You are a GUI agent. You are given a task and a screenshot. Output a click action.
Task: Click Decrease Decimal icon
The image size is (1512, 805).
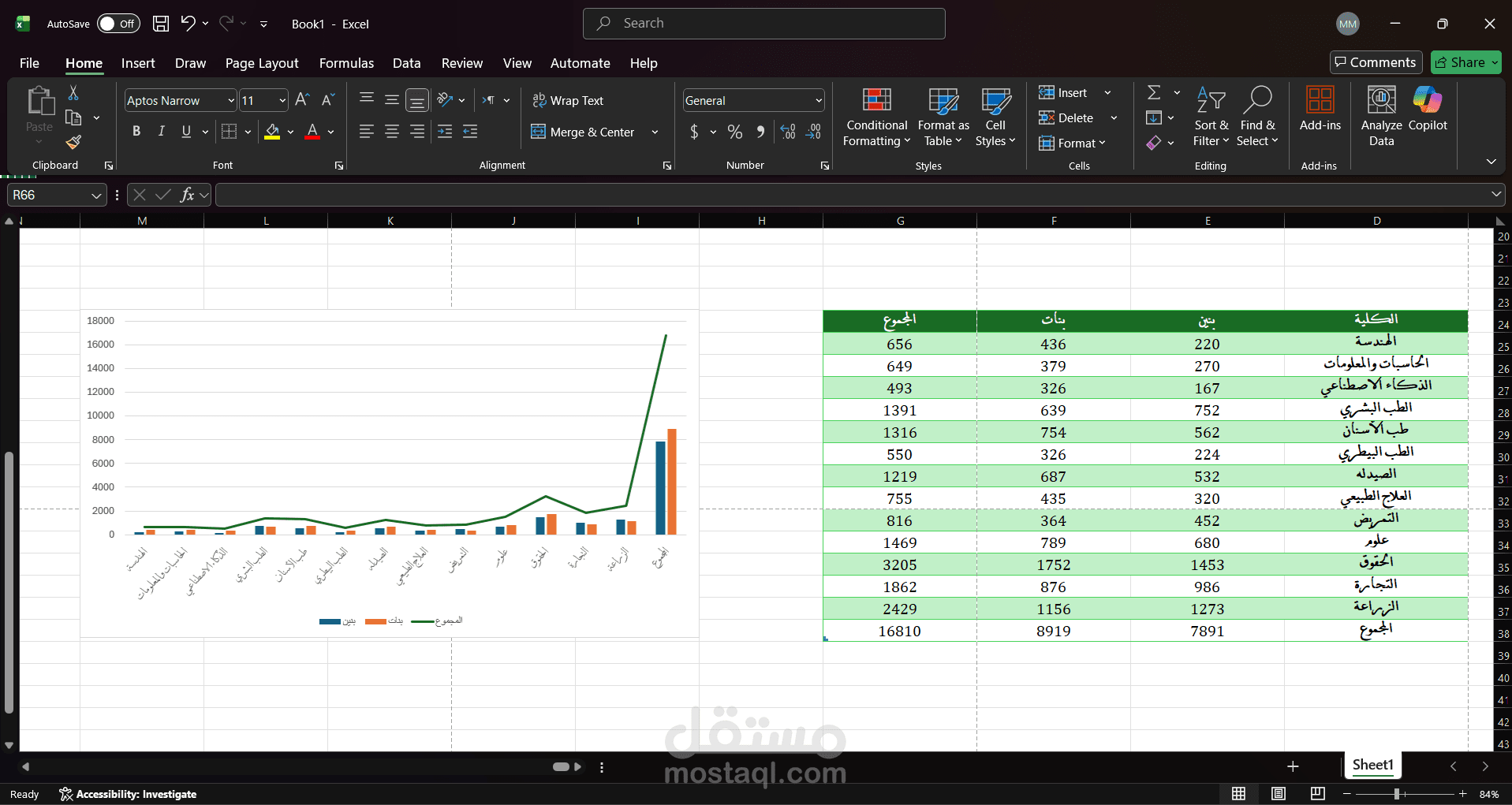(x=813, y=132)
